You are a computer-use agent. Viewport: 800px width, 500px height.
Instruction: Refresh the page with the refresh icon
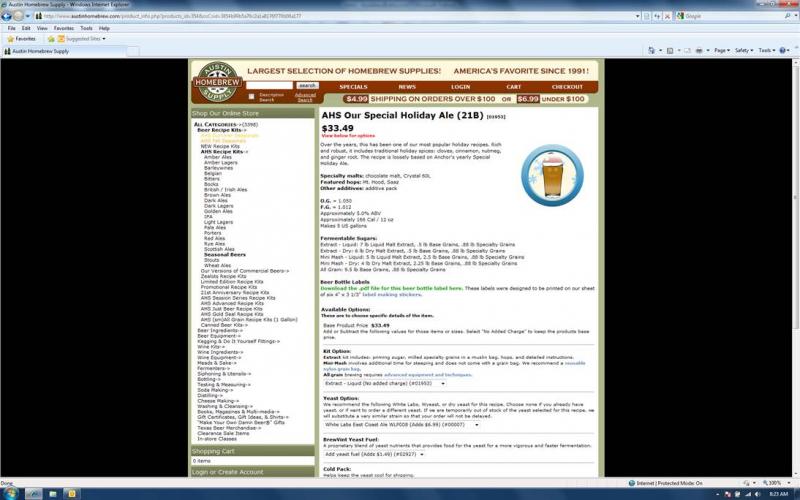[x=657, y=16]
